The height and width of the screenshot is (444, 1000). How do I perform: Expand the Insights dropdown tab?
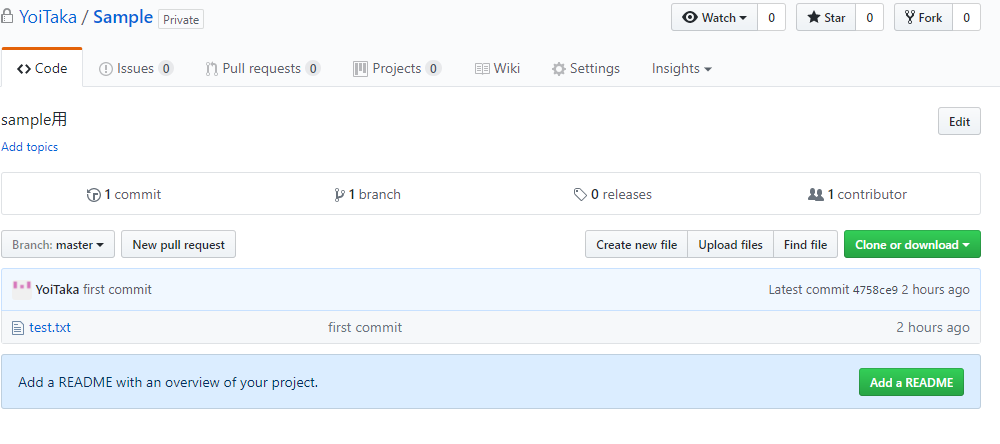click(682, 68)
